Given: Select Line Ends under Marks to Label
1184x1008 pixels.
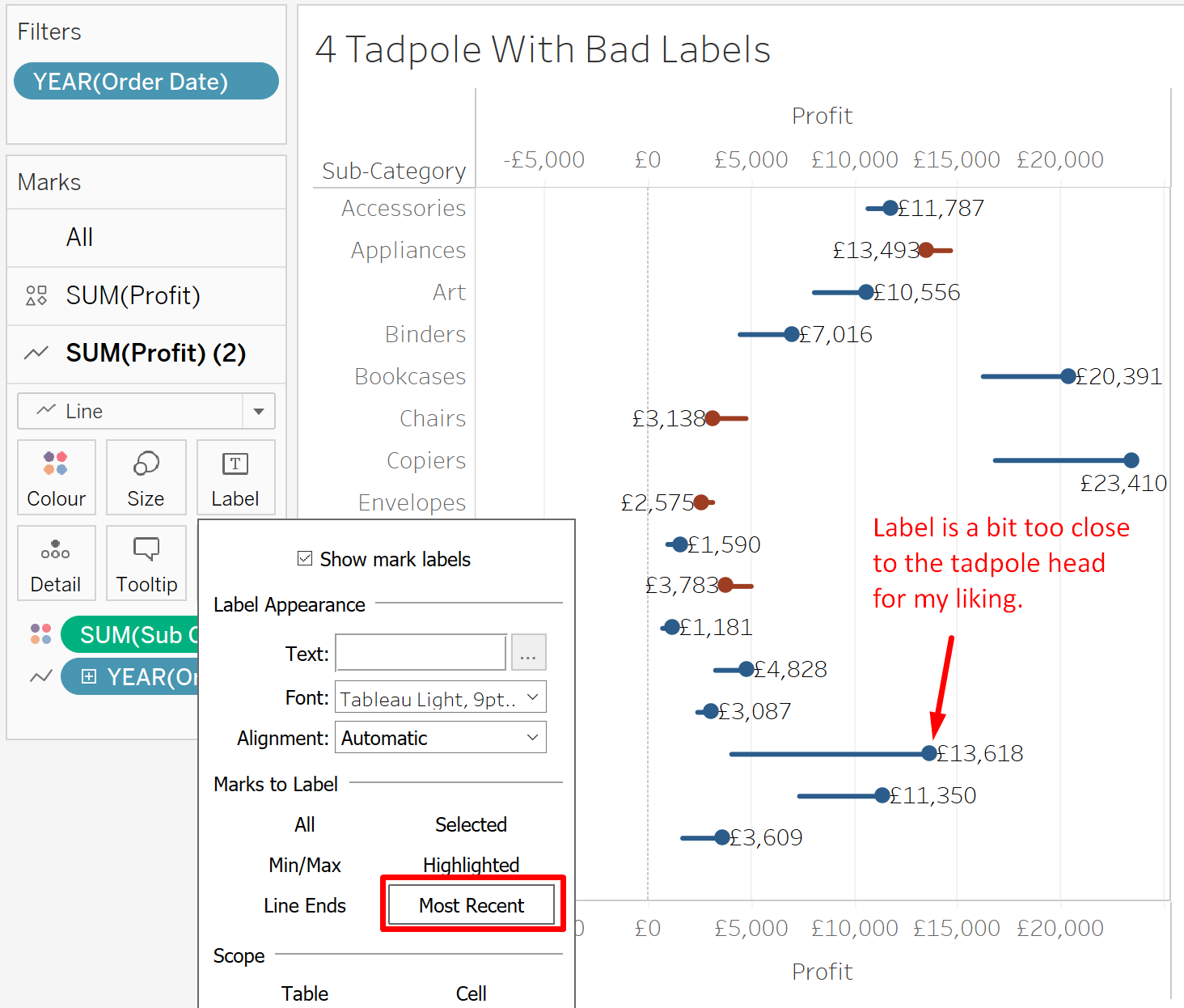Looking at the screenshot, I should point(305,905).
